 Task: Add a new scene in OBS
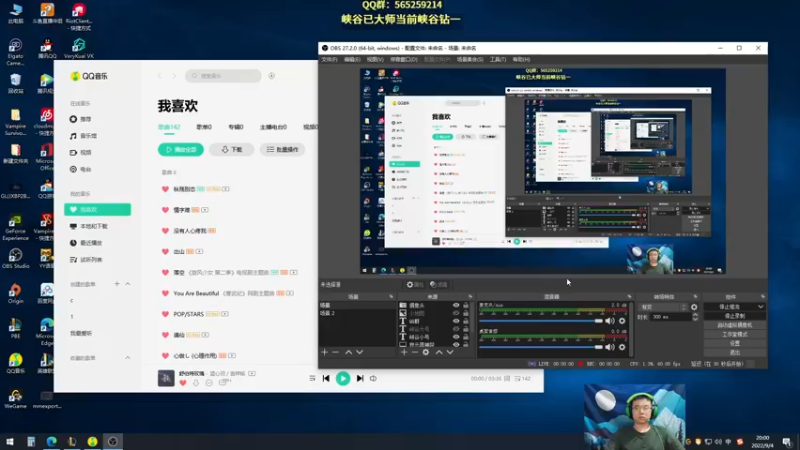(x=324, y=352)
